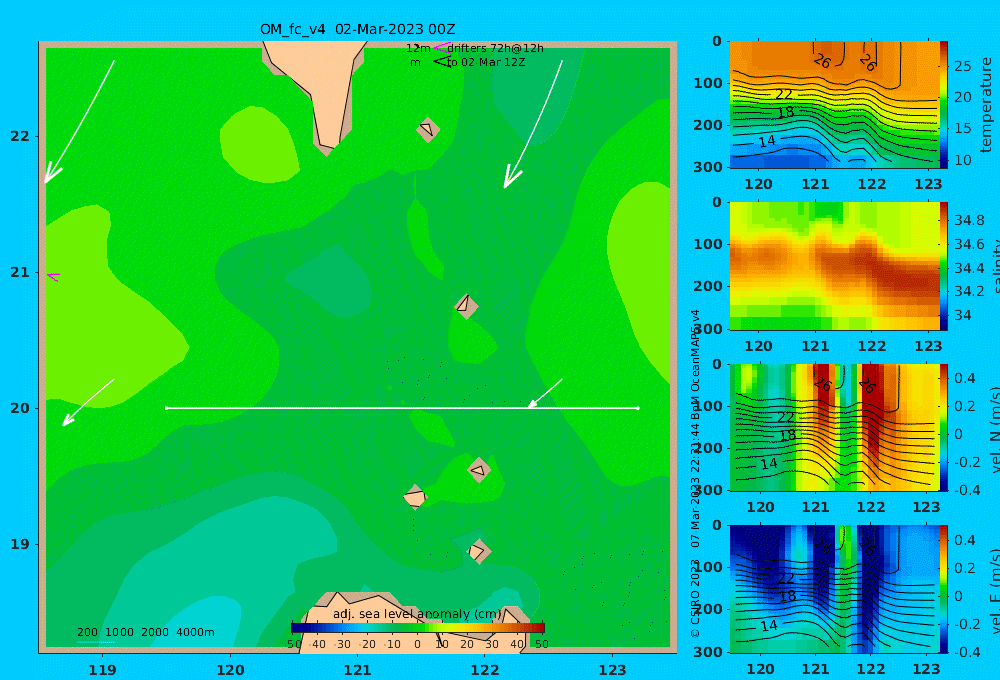Click the 0.4 tick on vel. N colorbar

(965, 378)
